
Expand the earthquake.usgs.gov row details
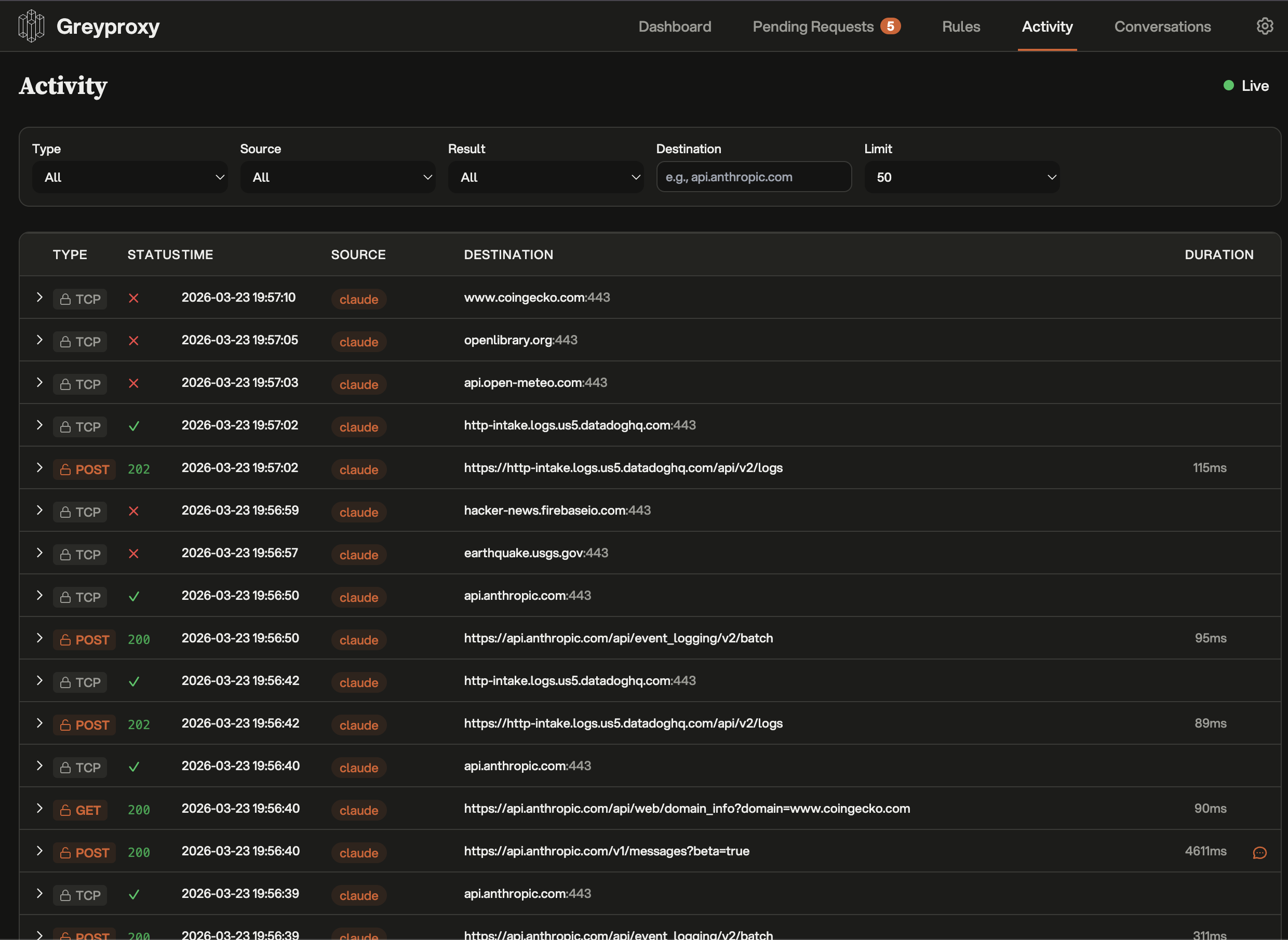(39, 553)
